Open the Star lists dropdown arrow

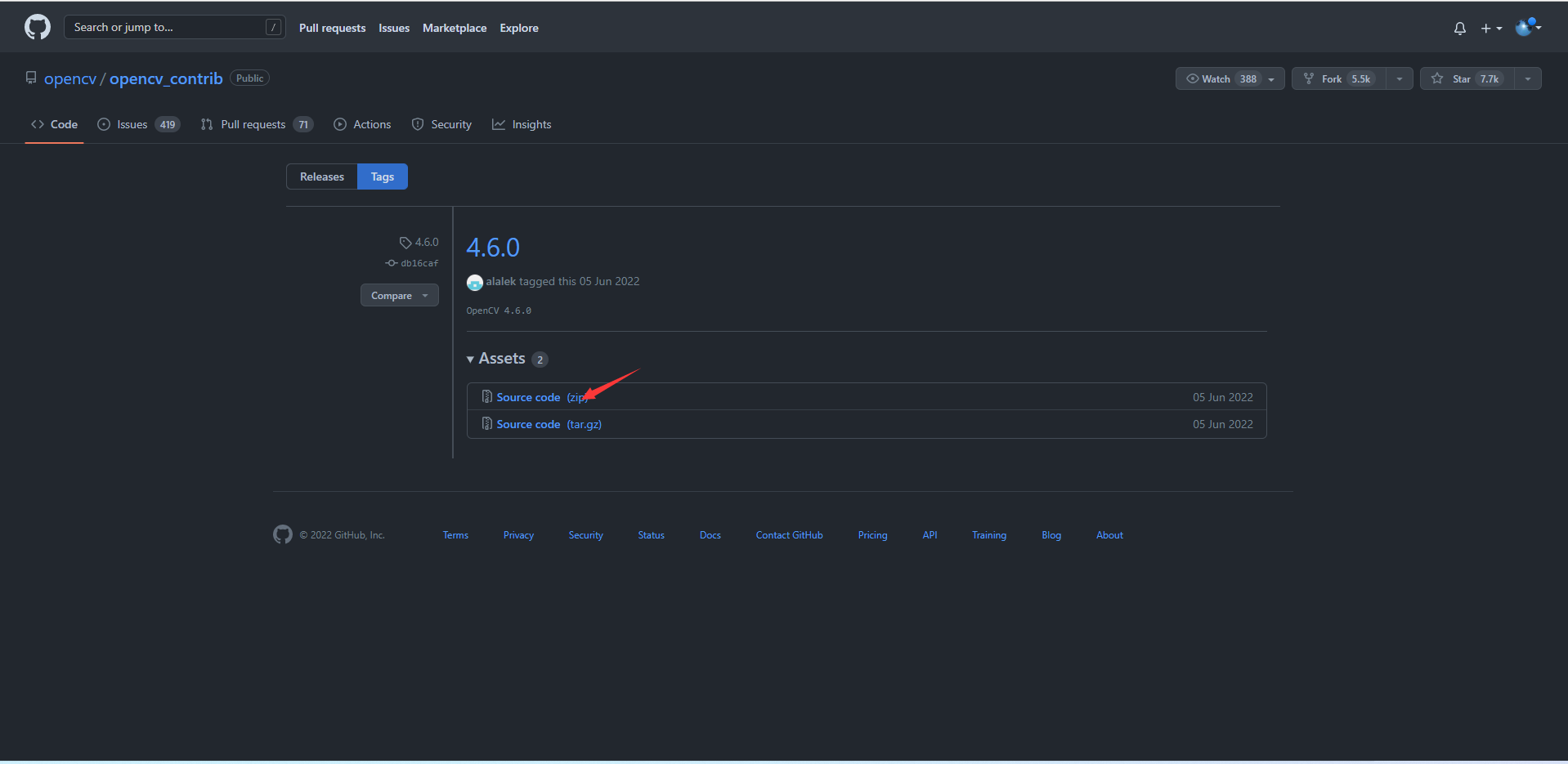coord(1528,78)
